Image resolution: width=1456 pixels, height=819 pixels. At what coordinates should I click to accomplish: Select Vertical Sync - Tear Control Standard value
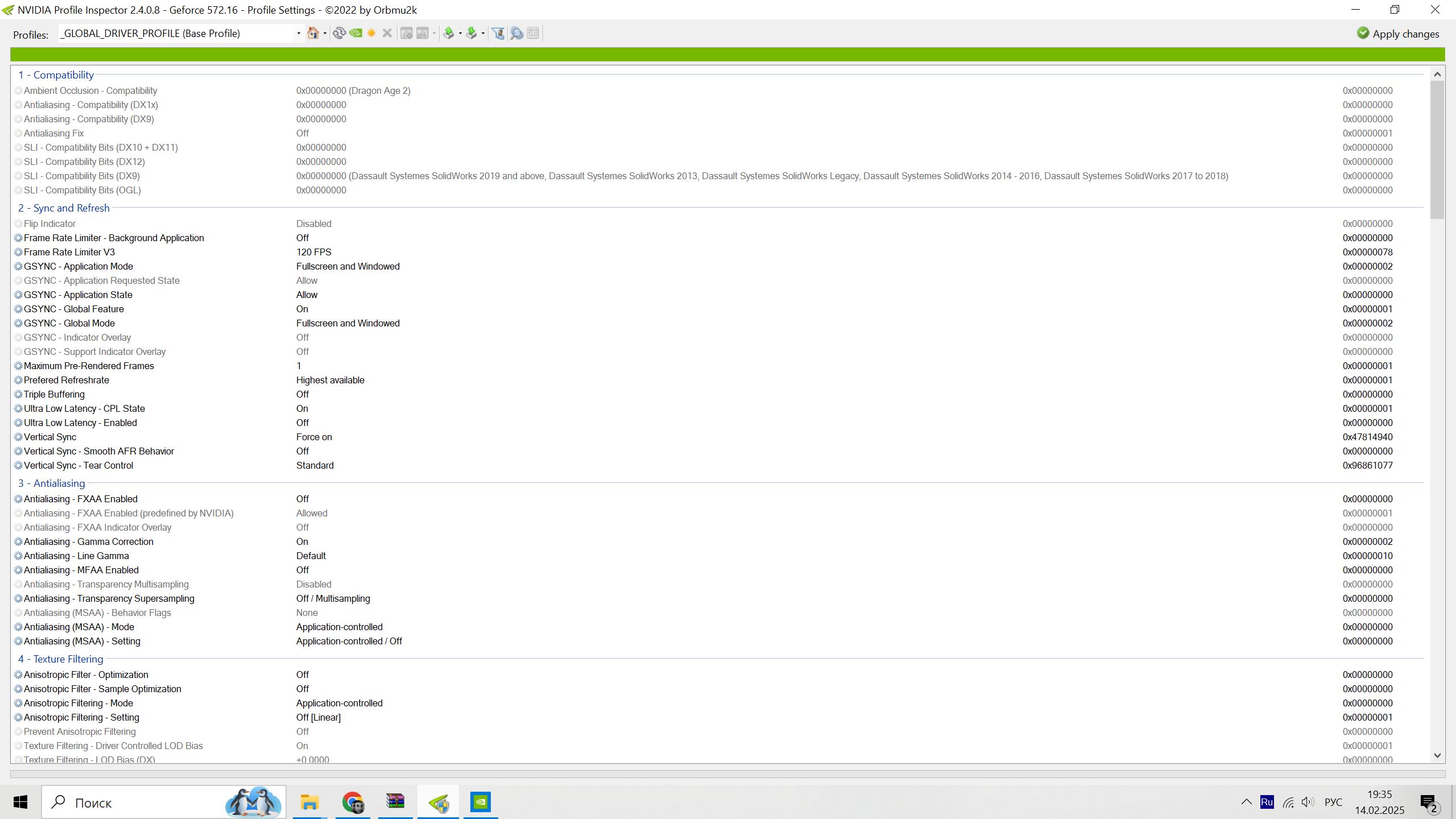point(315,465)
